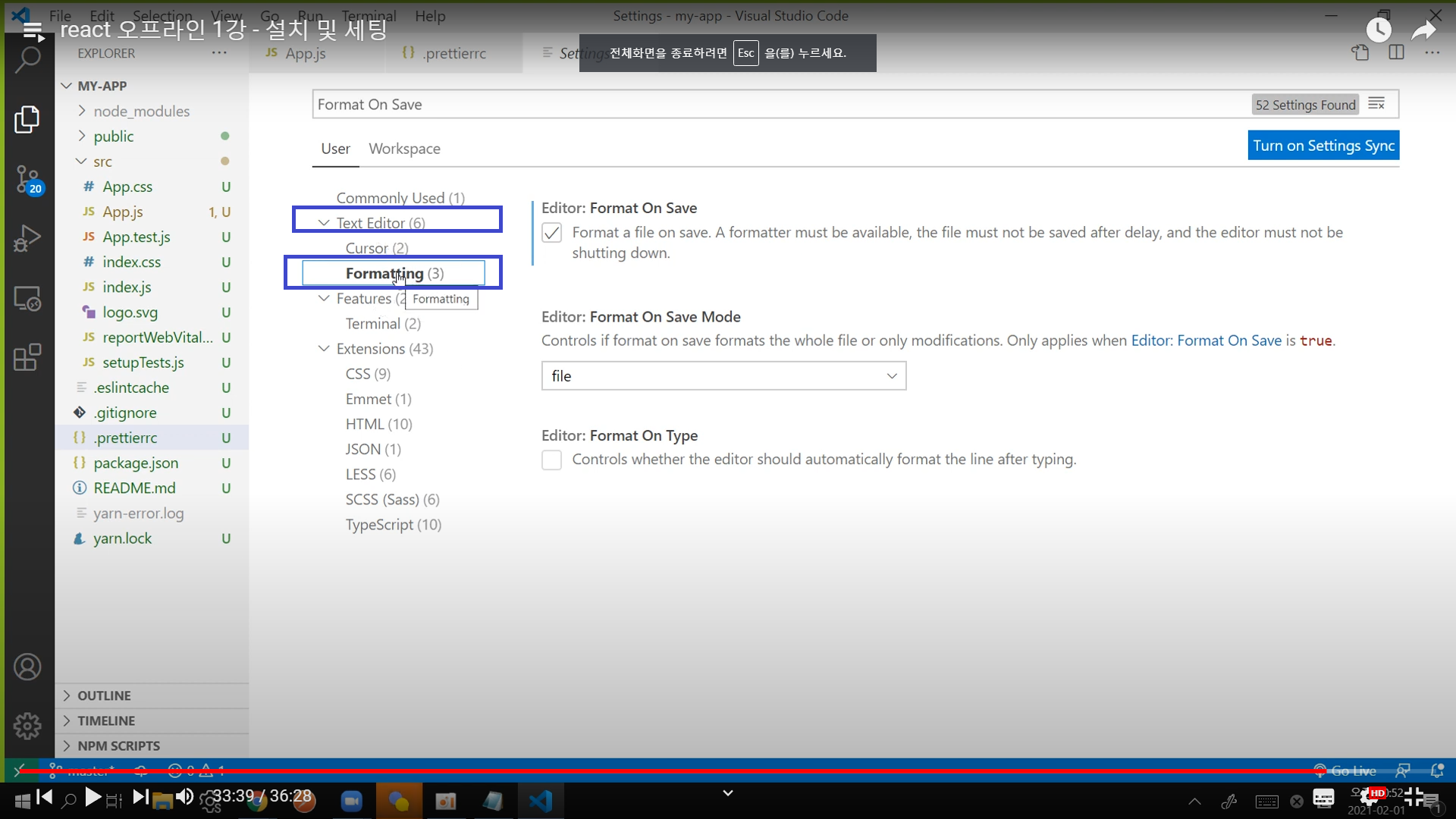Open package.json in the file explorer
This screenshot has height=819, width=1456.
click(136, 463)
